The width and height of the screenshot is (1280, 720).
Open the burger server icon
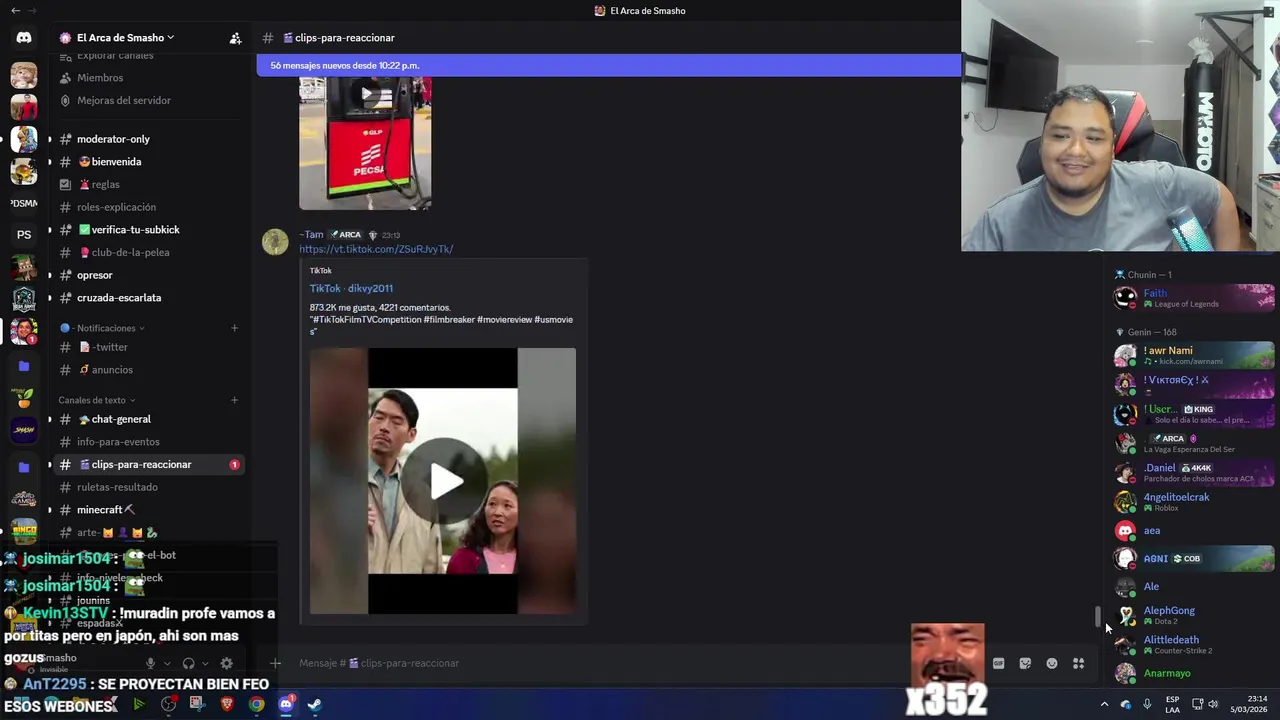click(x=24, y=171)
